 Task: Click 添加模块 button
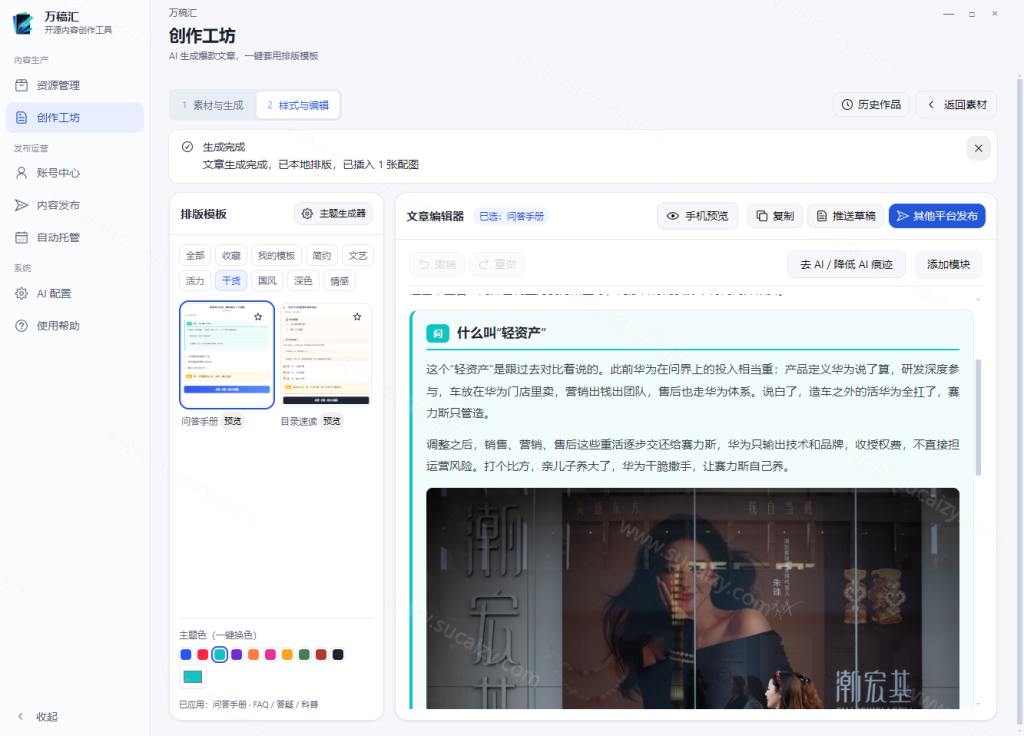coord(948,264)
